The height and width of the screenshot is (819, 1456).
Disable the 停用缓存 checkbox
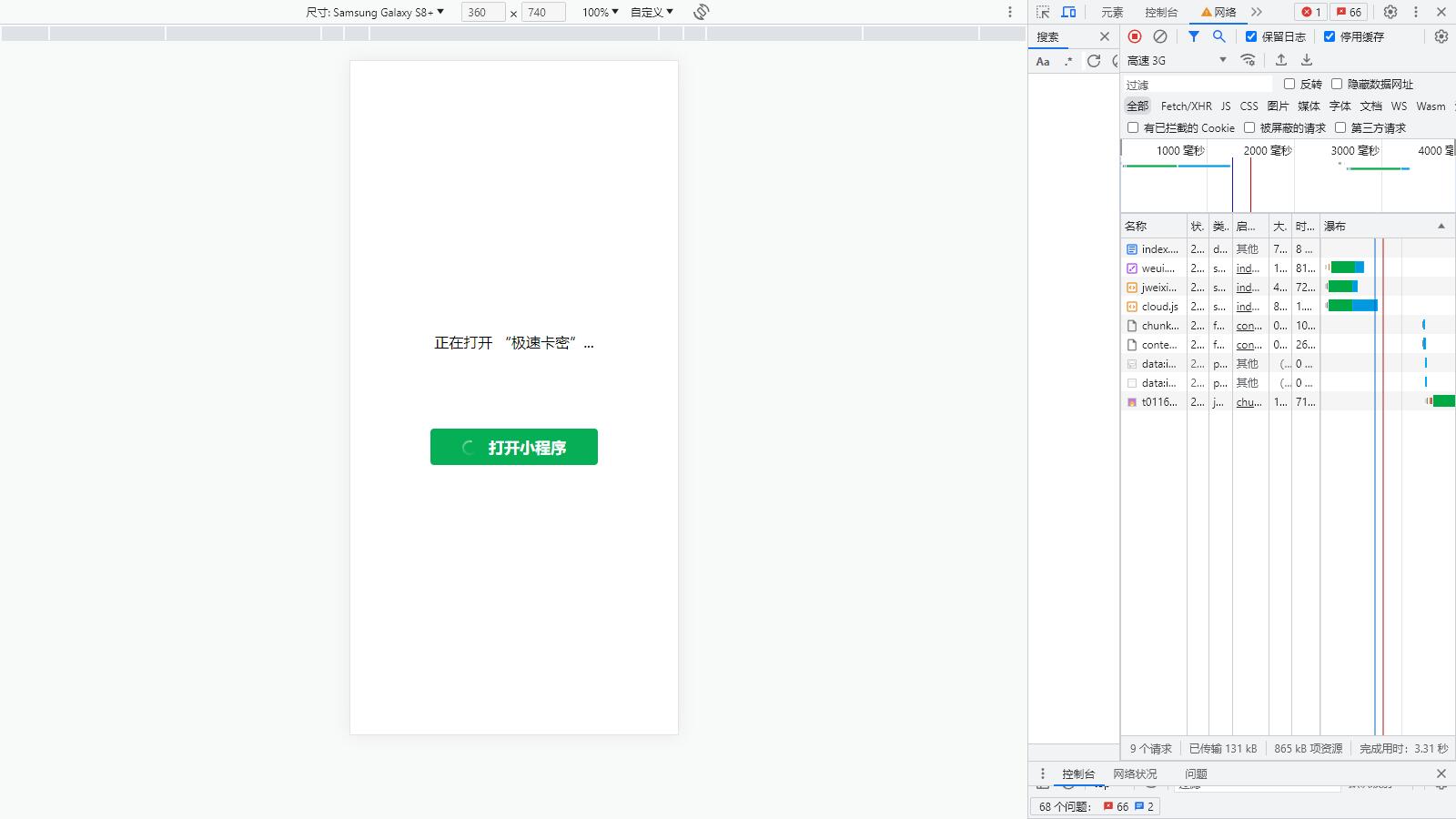click(x=1330, y=36)
